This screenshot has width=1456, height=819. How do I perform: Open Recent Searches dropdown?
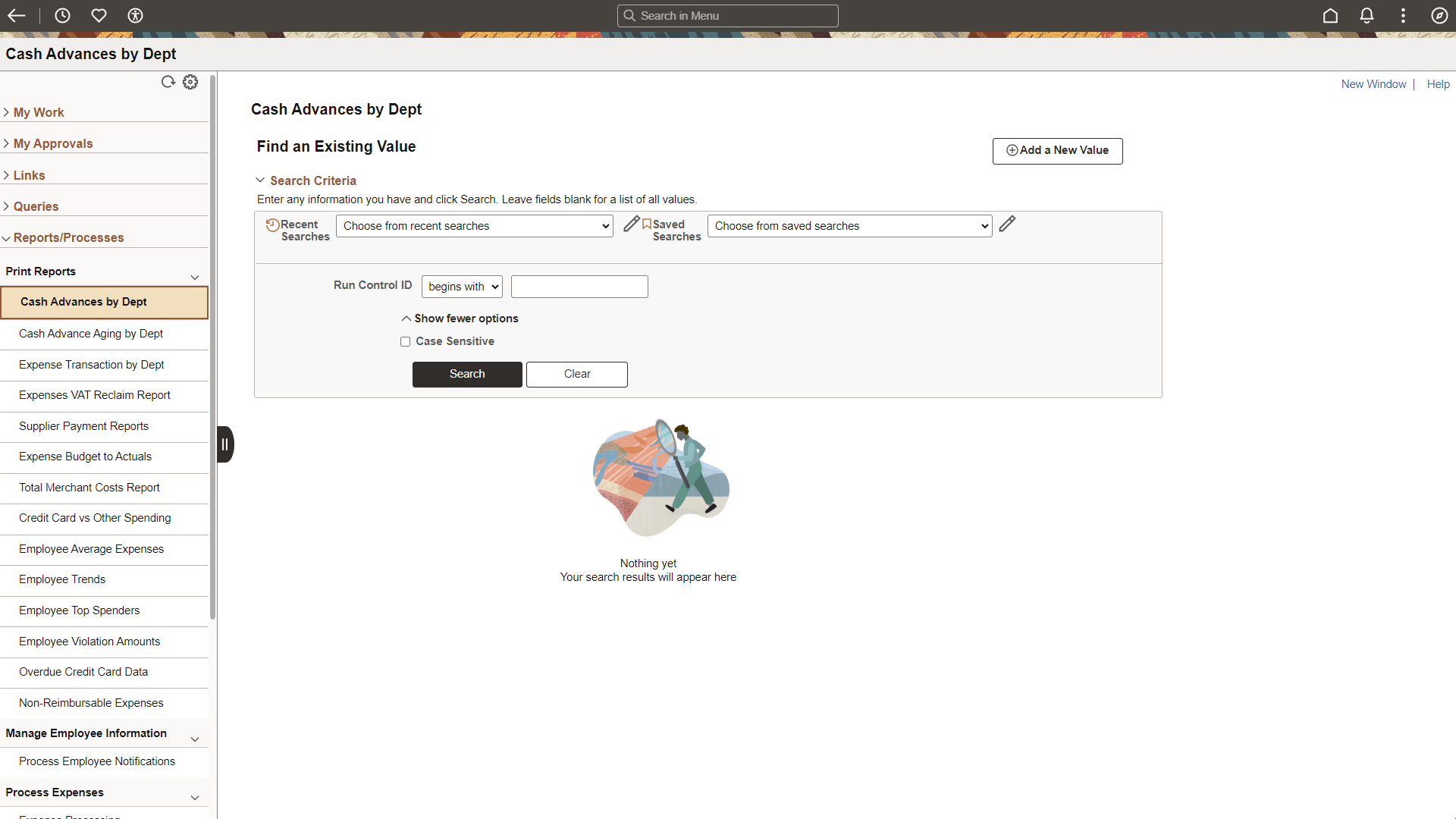[x=474, y=225]
